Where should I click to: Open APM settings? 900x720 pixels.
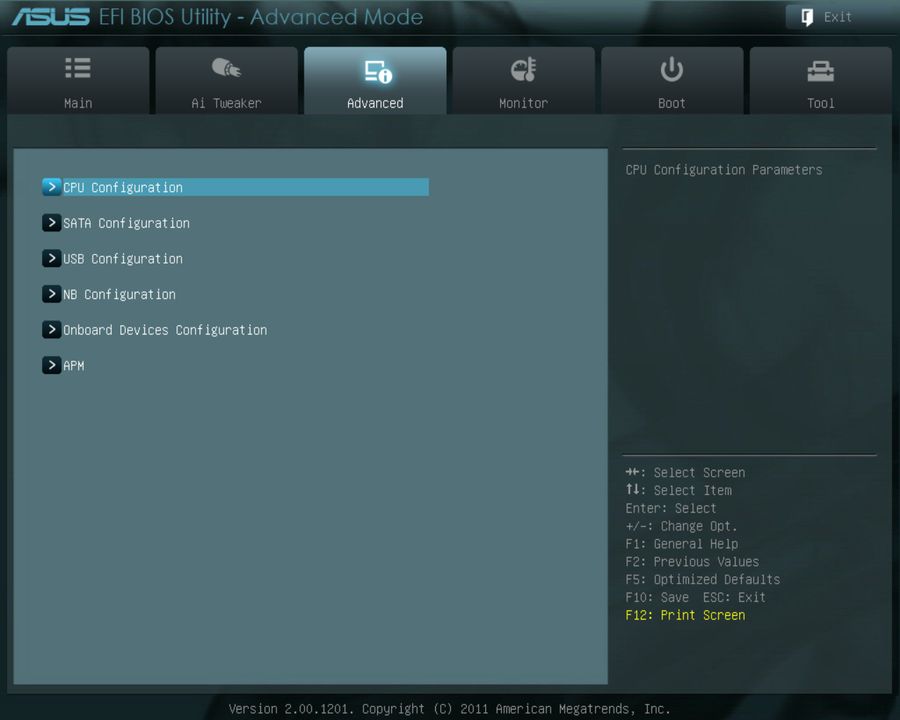tap(73, 365)
